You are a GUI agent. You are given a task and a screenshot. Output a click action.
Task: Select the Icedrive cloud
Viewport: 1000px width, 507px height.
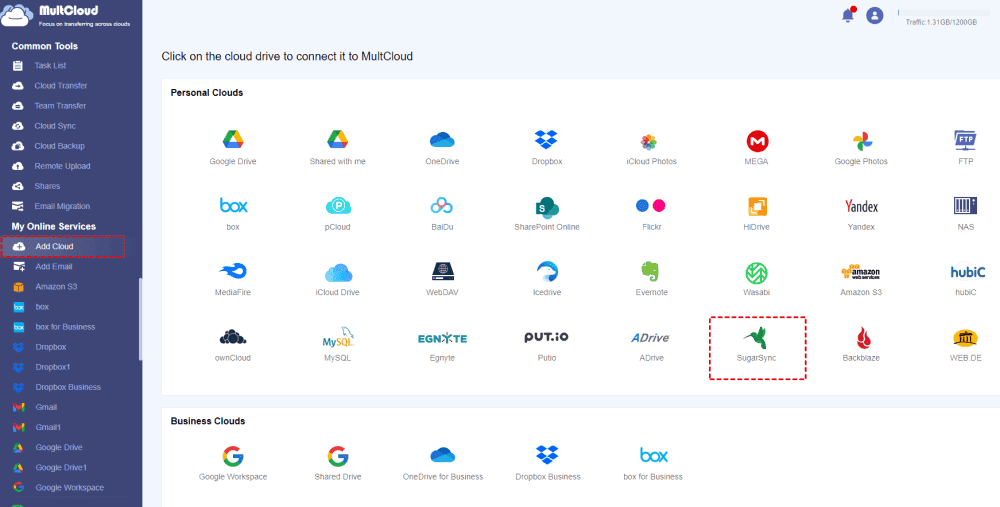click(x=547, y=279)
